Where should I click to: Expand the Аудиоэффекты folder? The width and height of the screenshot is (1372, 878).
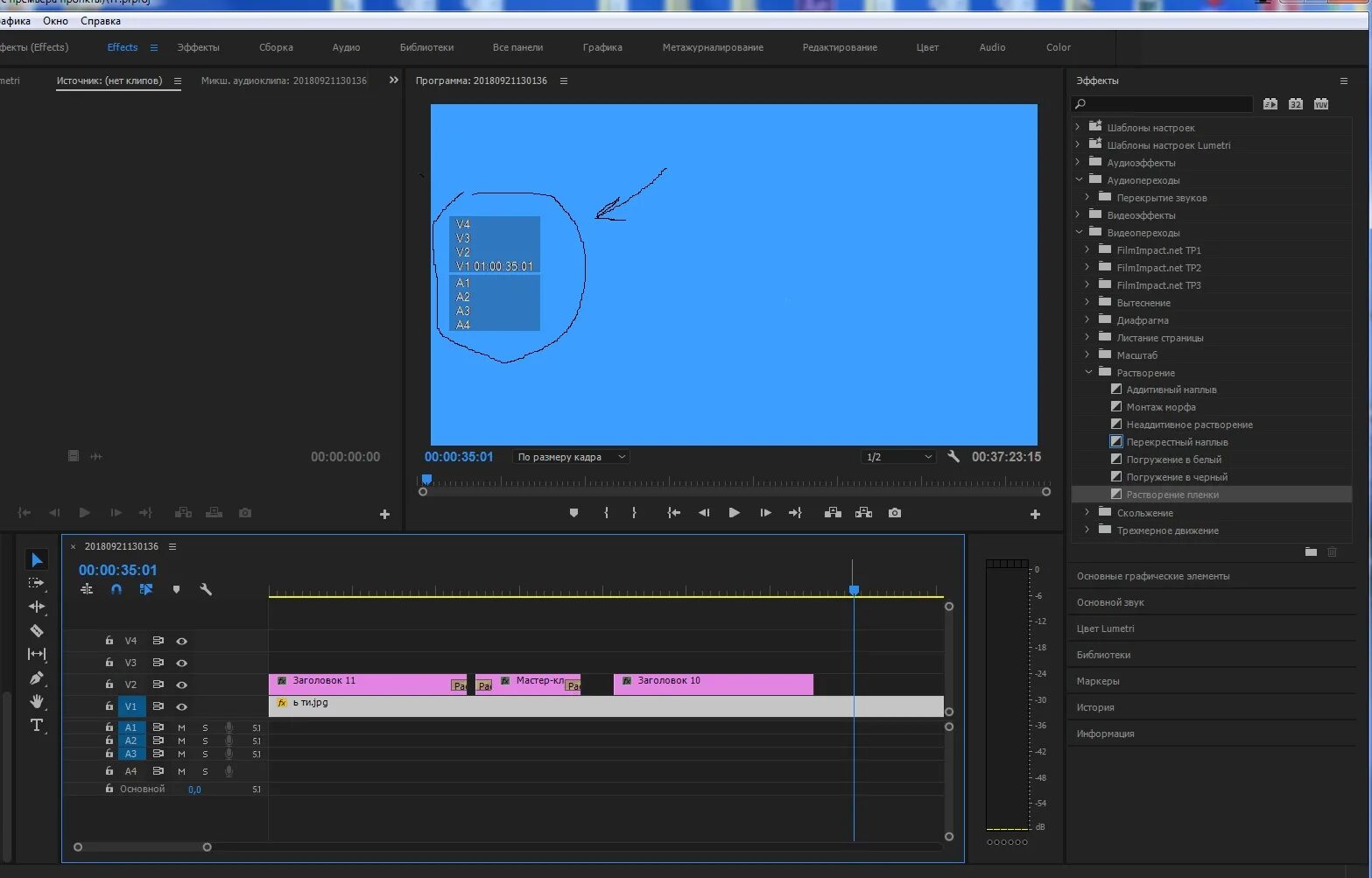(x=1078, y=162)
